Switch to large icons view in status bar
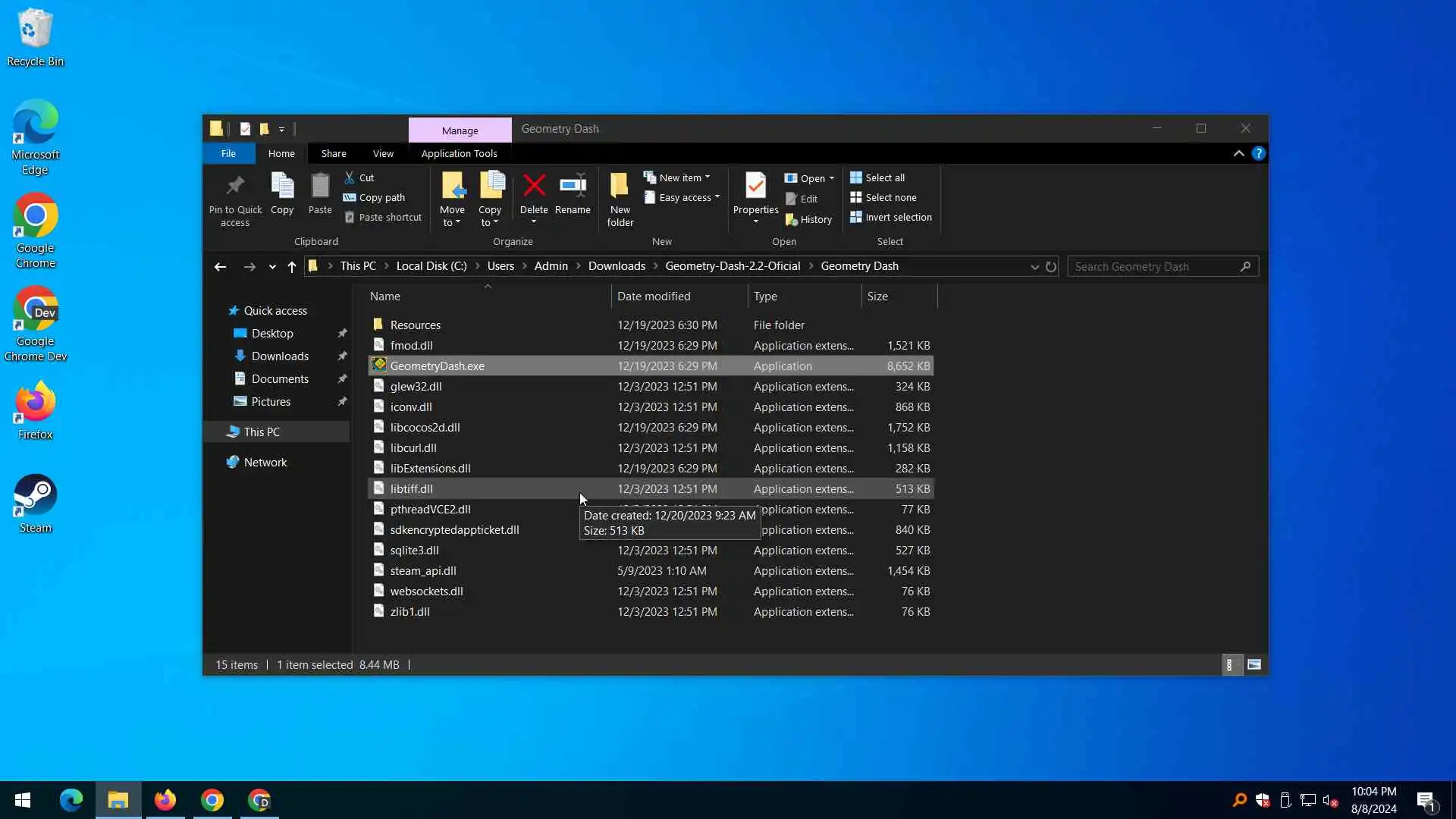 pos(1254,665)
